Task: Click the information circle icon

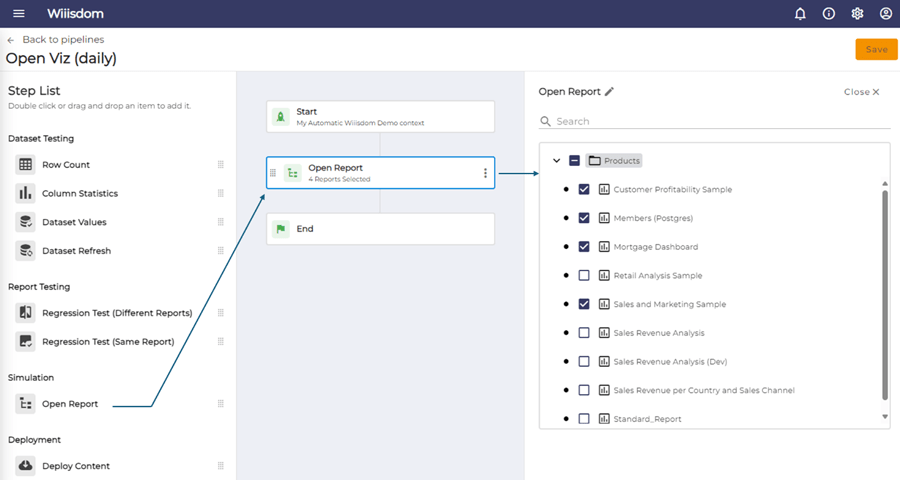Action: (x=829, y=14)
